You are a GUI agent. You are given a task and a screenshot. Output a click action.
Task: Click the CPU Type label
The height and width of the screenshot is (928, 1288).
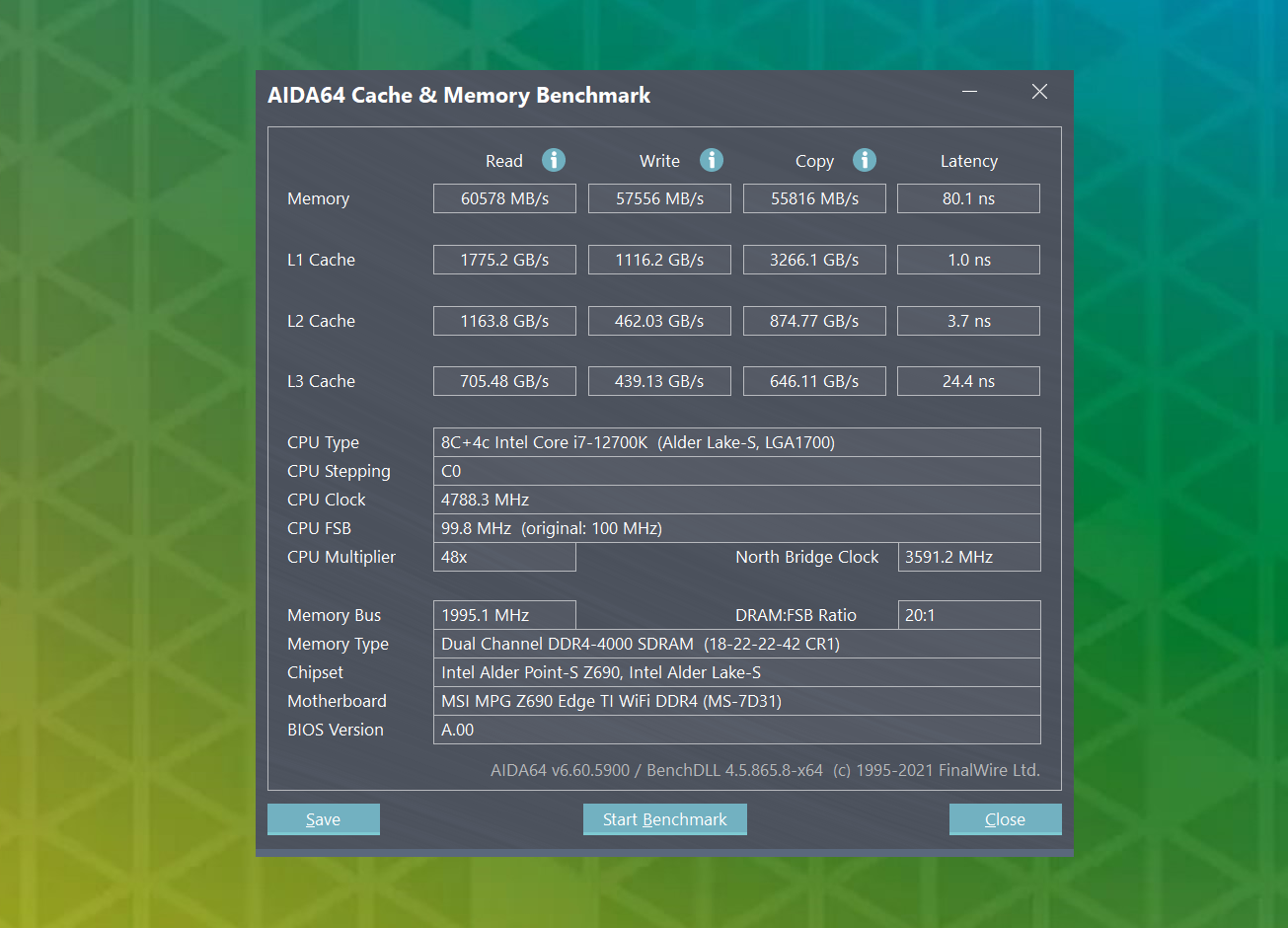(x=323, y=443)
